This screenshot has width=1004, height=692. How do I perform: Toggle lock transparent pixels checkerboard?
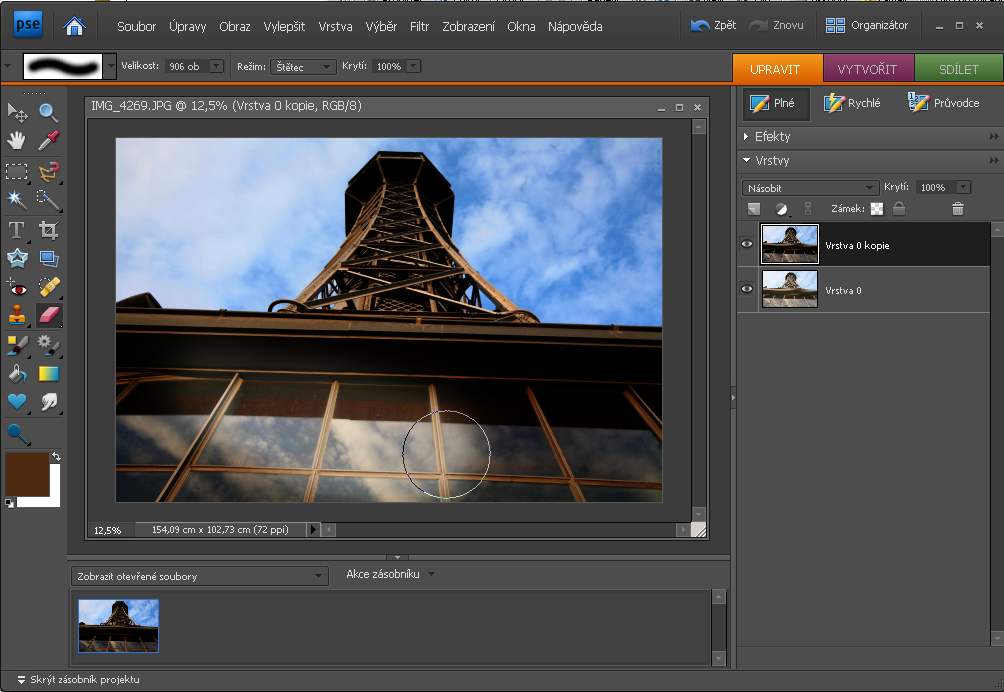877,209
